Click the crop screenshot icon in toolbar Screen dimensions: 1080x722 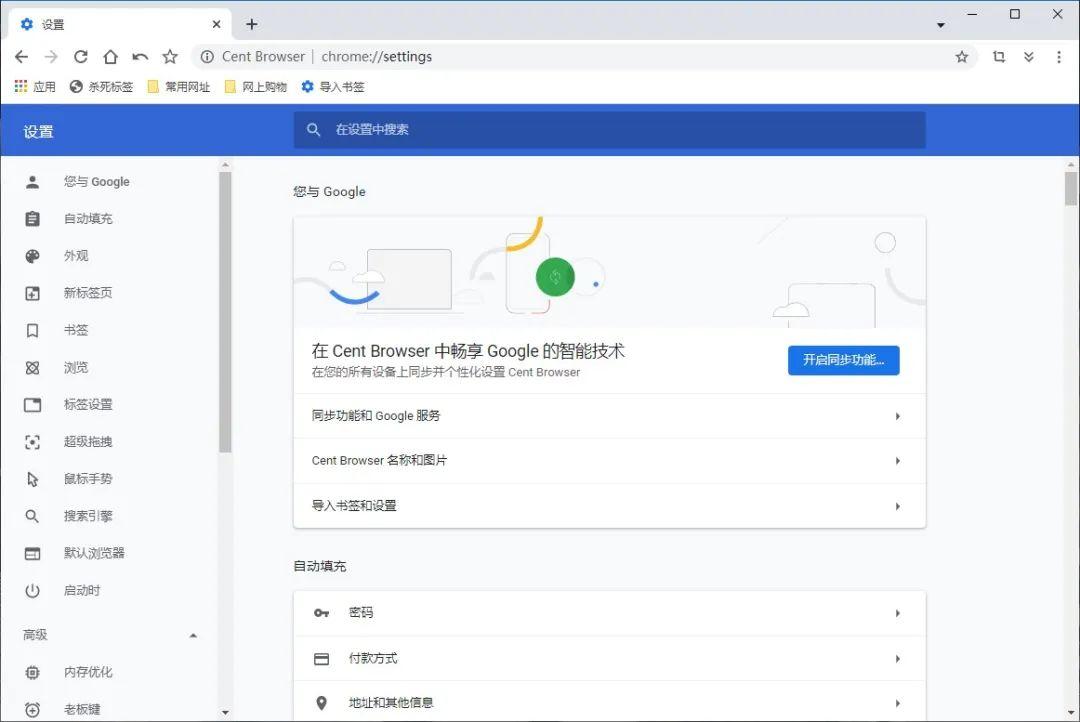click(x=999, y=56)
